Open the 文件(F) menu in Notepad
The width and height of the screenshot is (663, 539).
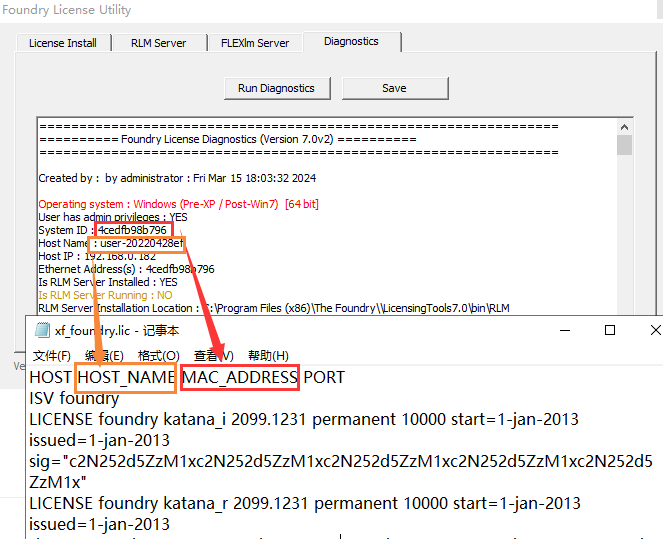click(x=52, y=356)
